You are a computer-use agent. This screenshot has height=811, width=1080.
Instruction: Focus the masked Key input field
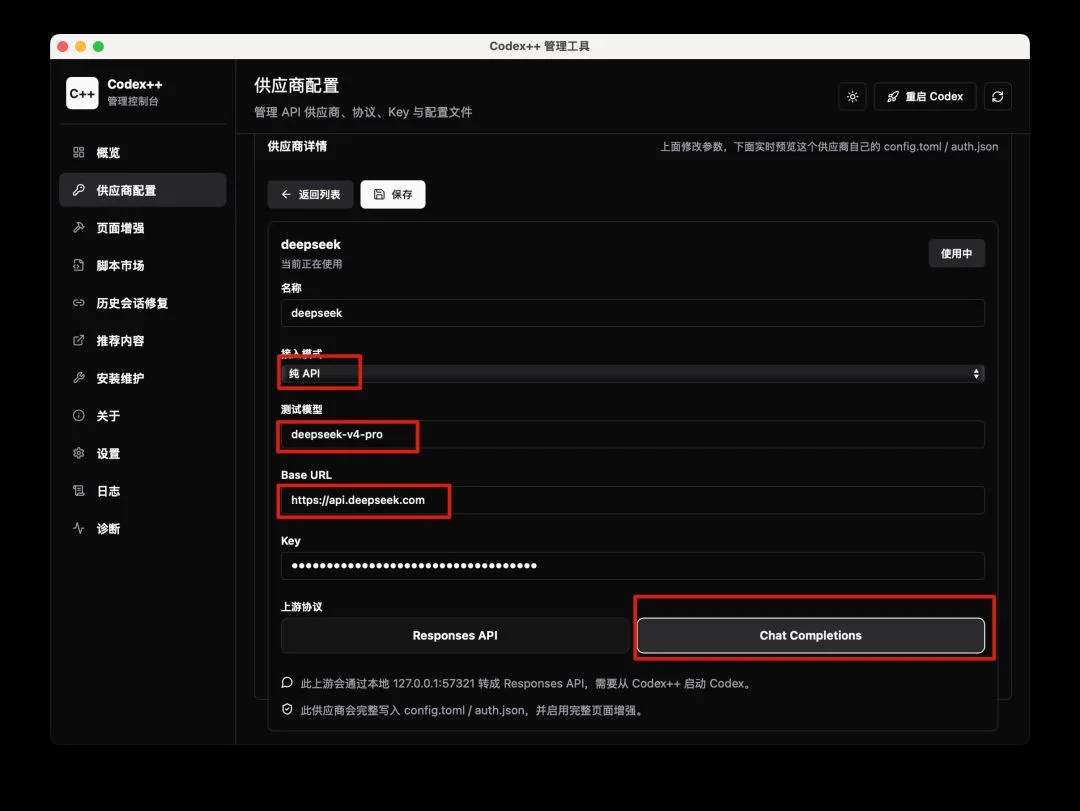click(x=632, y=566)
